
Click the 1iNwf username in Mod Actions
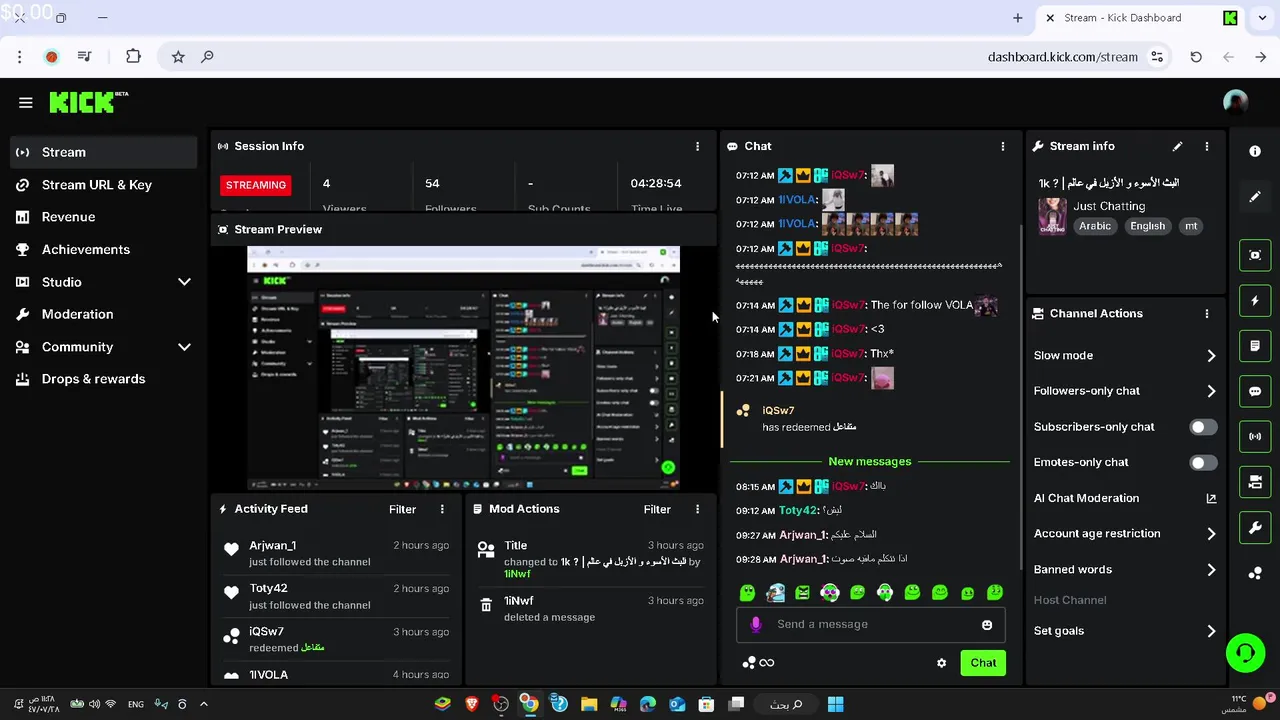point(517,574)
